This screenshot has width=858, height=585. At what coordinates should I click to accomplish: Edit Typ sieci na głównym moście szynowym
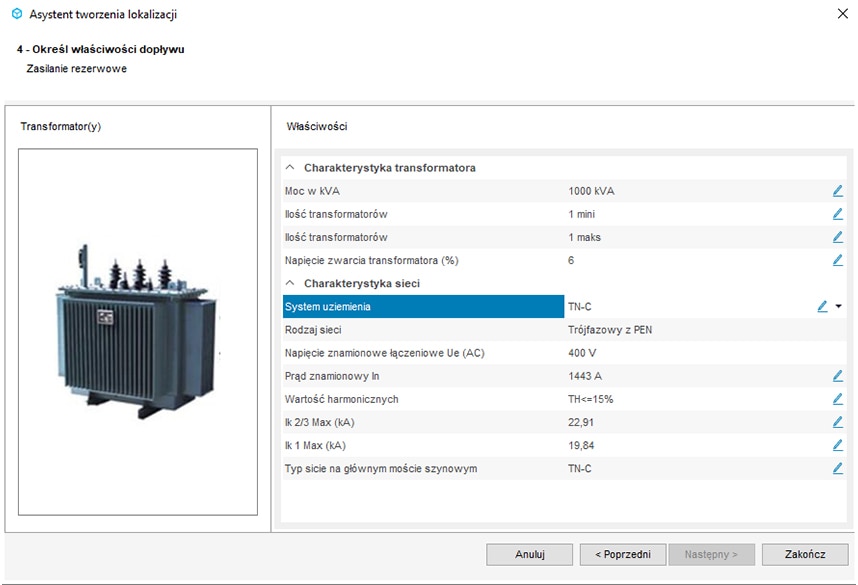[x=837, y=468]
